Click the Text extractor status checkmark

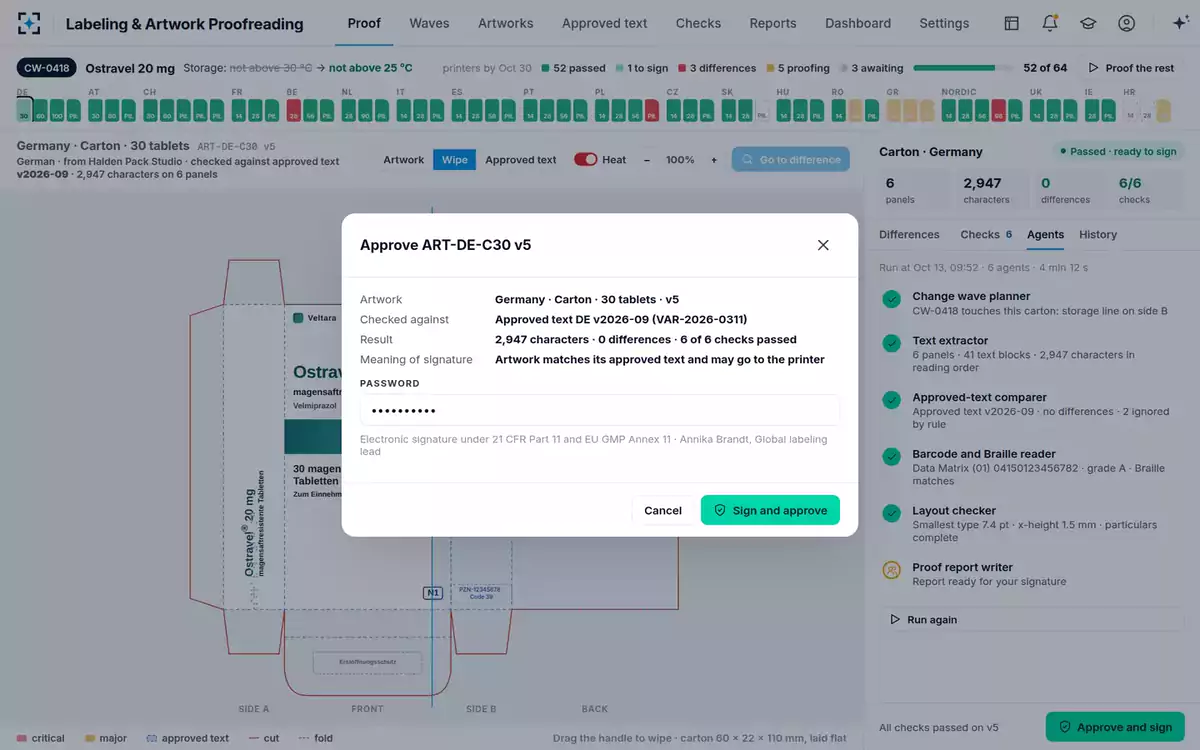pyautogui.click(x=892, y=343)
